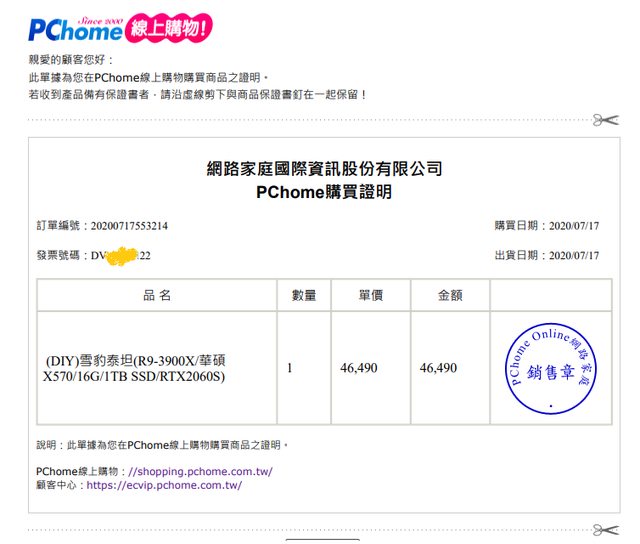Click the quantity value 1
This screenshot has height=544, width=640.
290,368
